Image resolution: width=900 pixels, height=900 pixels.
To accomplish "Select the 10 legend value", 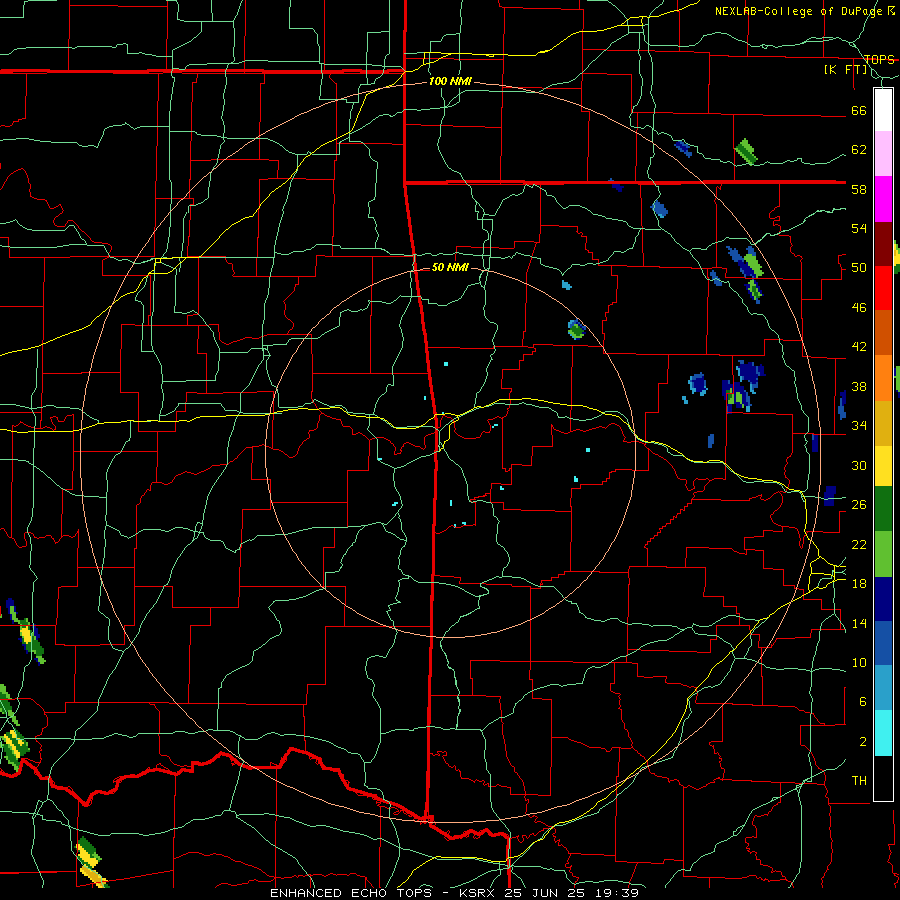I will pyautogui.click(x=859, y=663).
